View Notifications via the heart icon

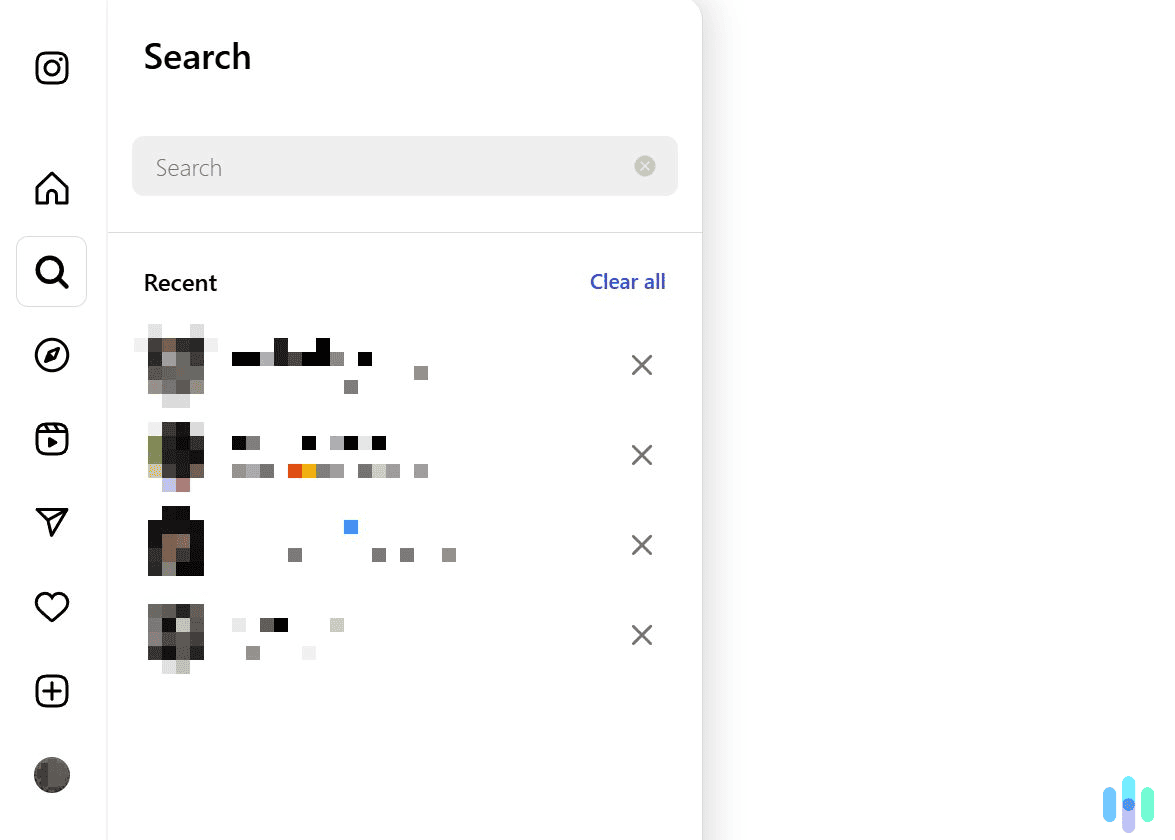click(51, 606)
